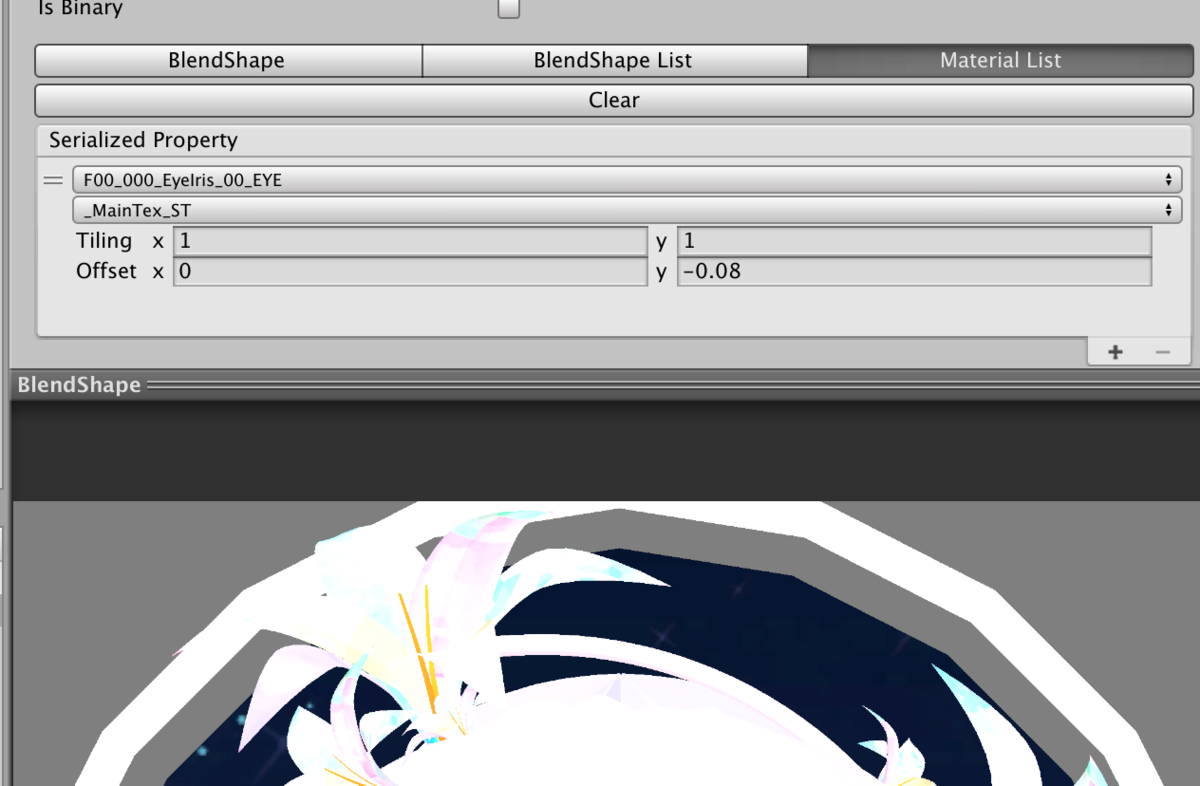Screen dimensions: 1200x786
Task: Switch to the BlendShape tab
Action: (228, 60)
